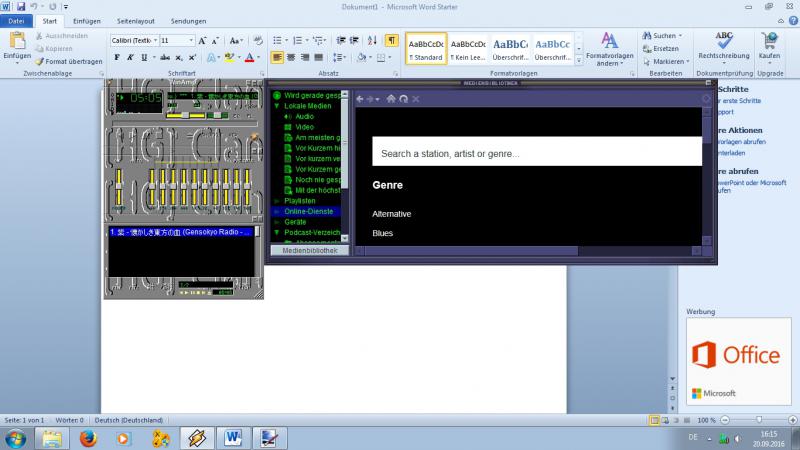
Task: Decrease paragraph indent in Word ribbon
Action: point(341,40)
